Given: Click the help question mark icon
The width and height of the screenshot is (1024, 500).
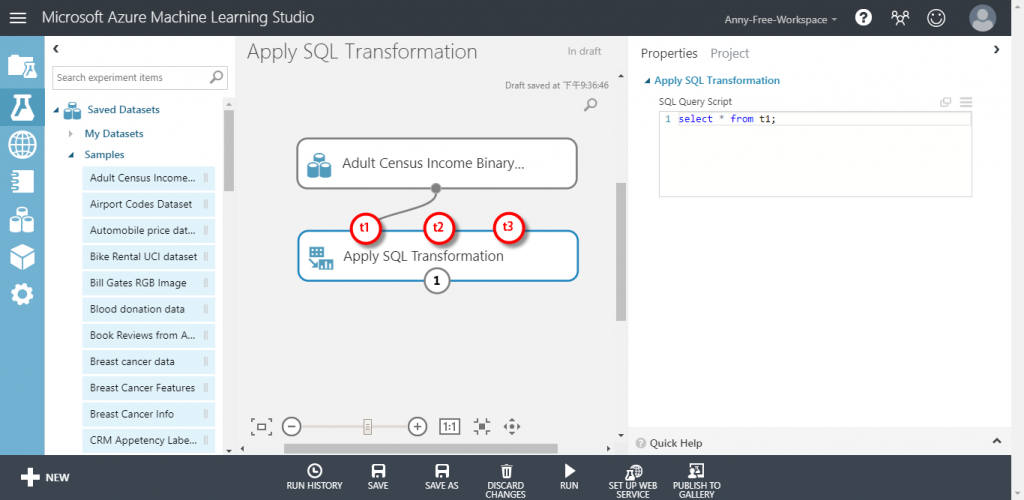Looking at the screenshot, I should point(863,18).
